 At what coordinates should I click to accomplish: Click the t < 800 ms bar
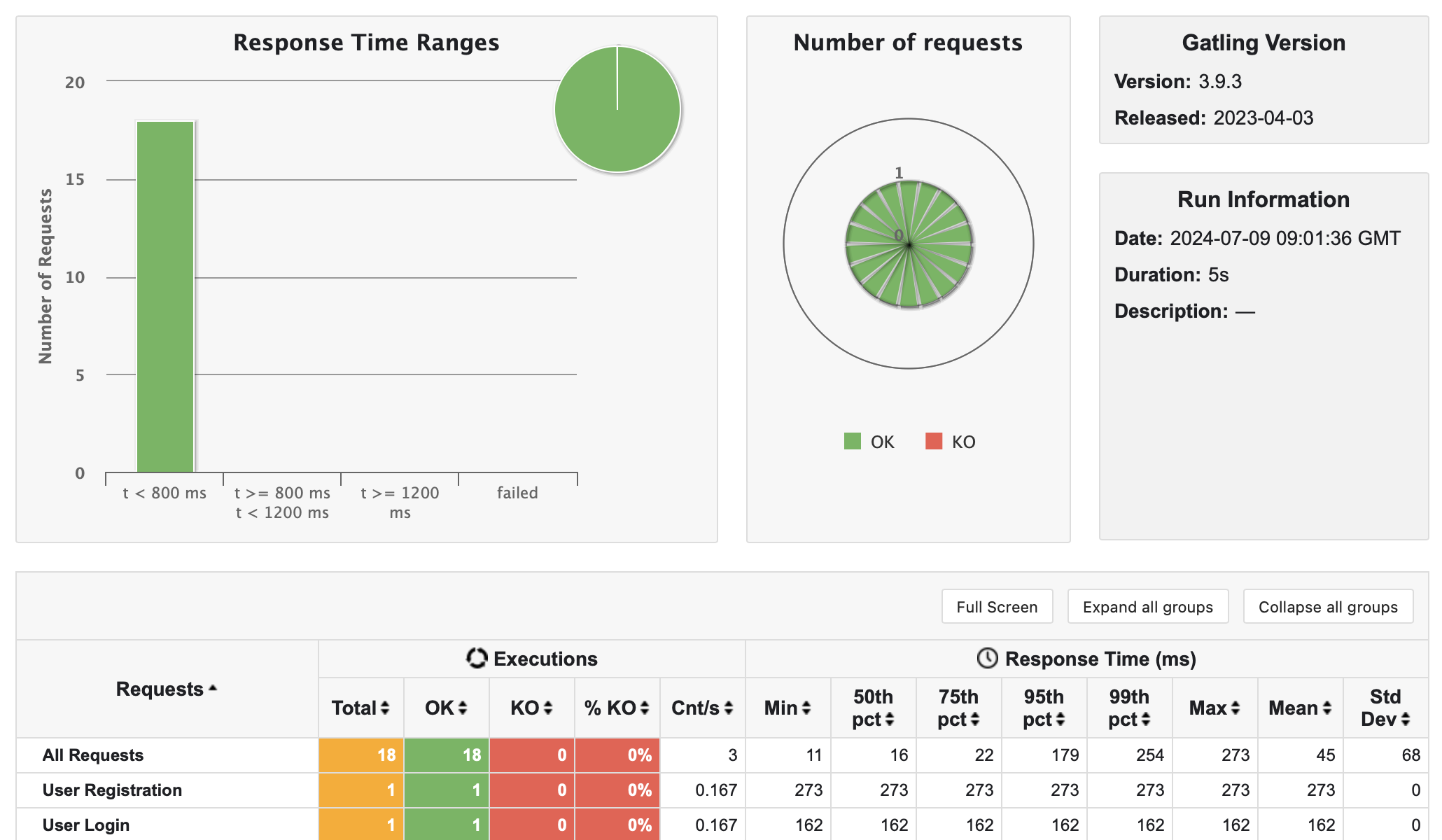[x=165, y=297]
